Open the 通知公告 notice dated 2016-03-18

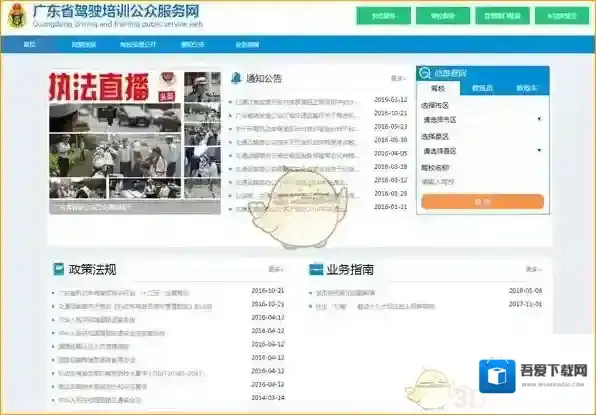click(297, 169)
